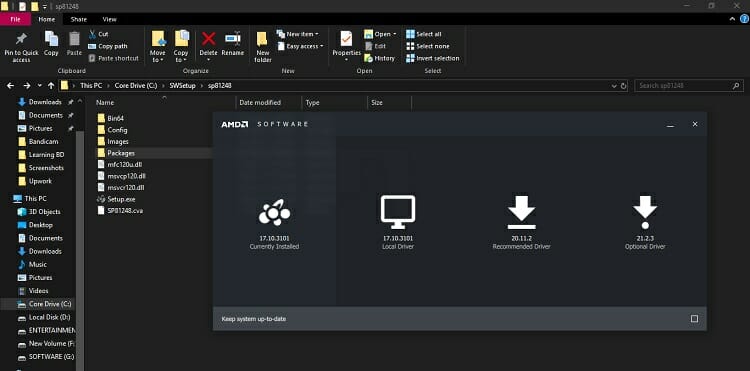Go up one folder level arrow

pos(51,86)
